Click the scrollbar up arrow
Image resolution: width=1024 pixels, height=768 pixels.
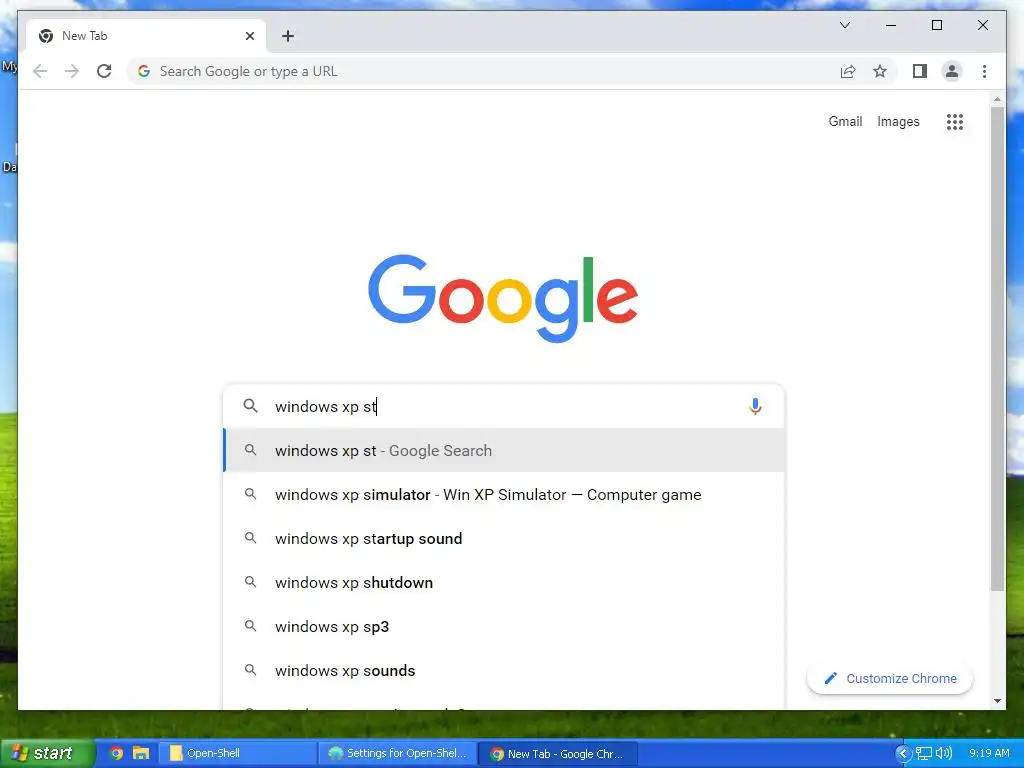point(997,99)
